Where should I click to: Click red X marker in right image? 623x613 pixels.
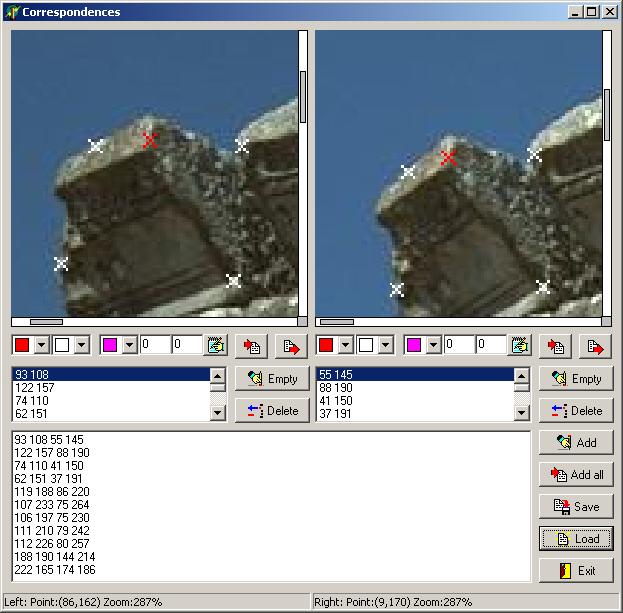pyautogui.click(x=449, y=158)
